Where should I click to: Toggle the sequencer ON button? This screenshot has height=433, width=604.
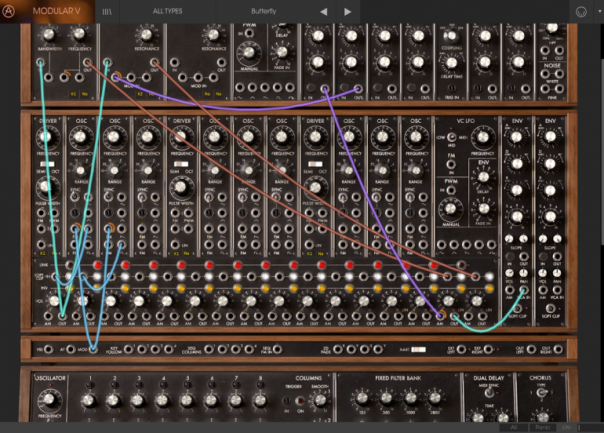pyautogui.click(x=300, y=401)
